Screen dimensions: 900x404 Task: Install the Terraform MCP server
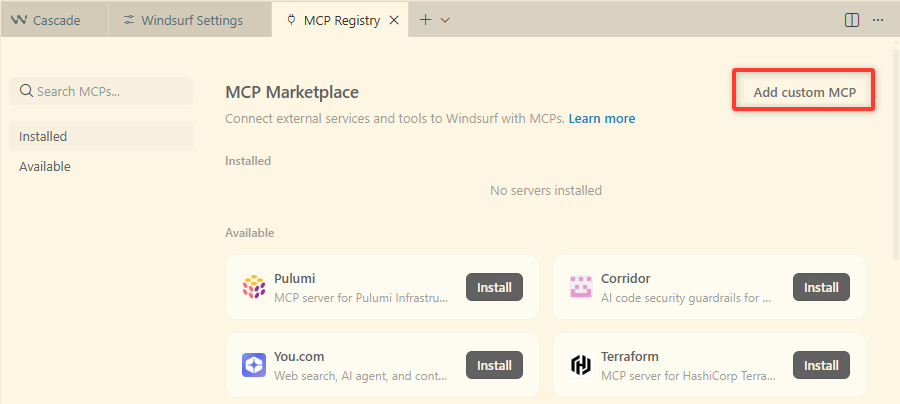[x=821, y=365]
